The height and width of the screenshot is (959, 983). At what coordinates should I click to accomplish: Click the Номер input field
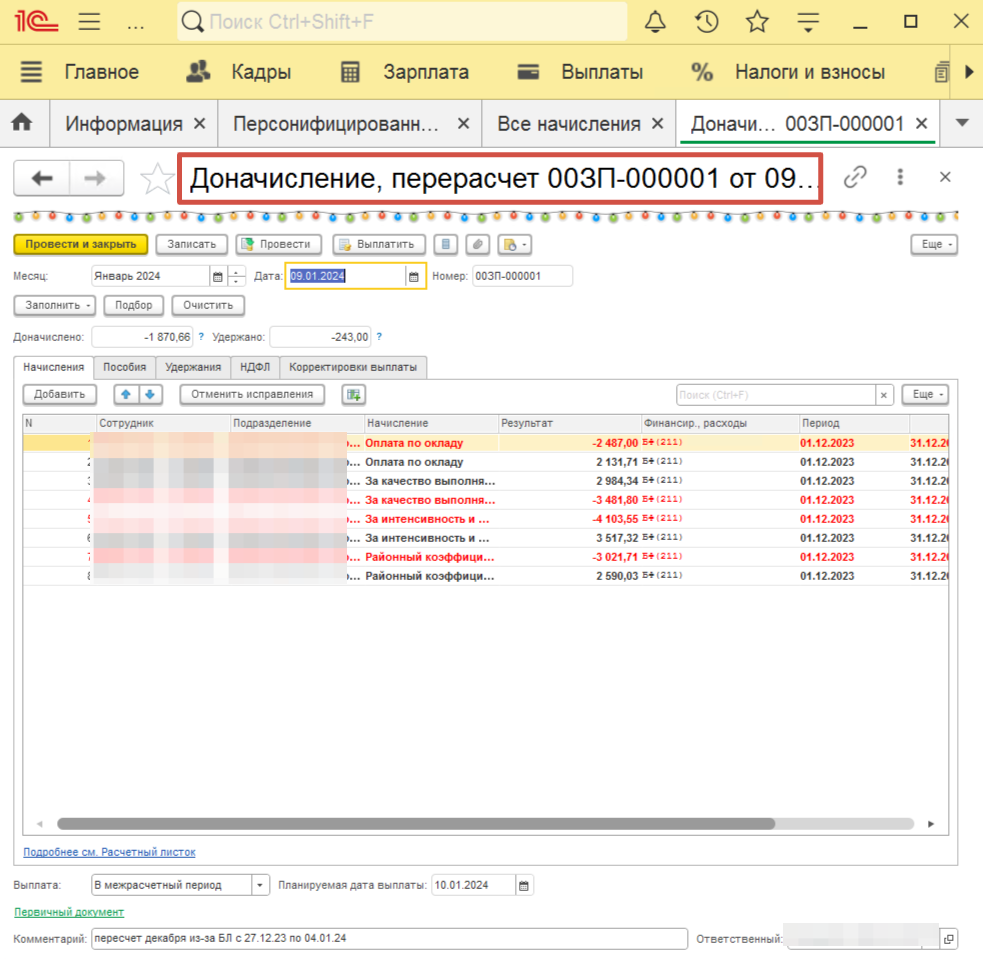(522, 276)
